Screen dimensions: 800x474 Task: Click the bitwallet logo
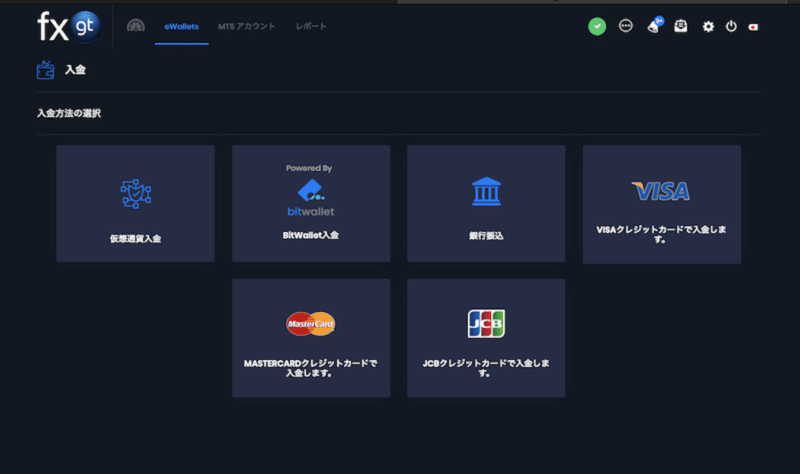[311, 198]
